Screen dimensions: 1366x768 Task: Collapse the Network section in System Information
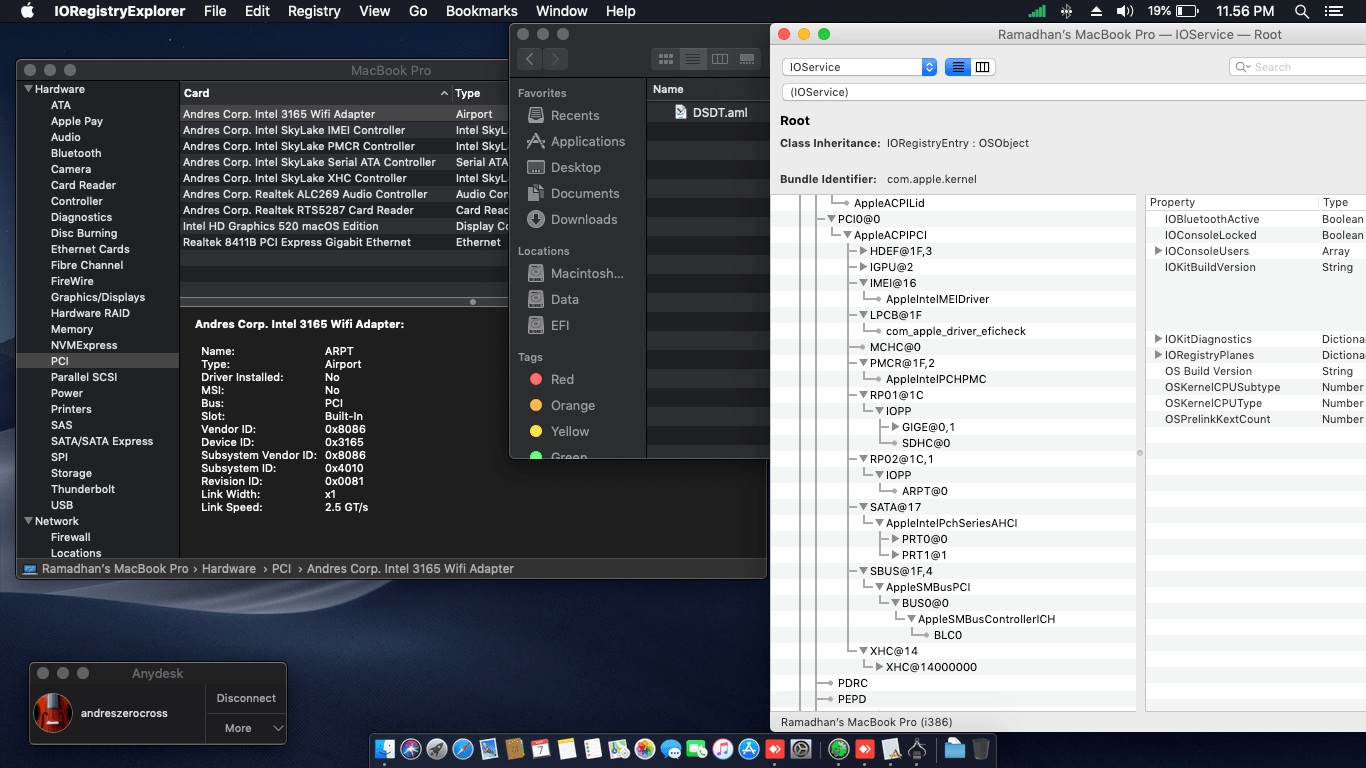point(28,521)
